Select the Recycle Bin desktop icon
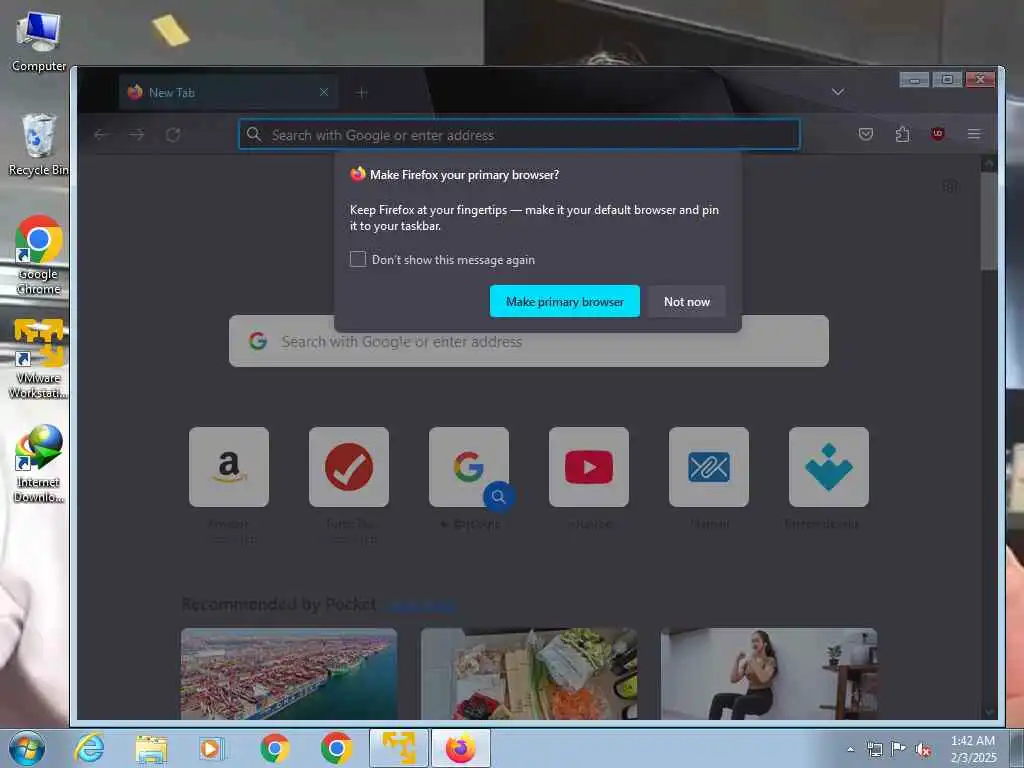Viewport: 1024px width, 768px height. pyautogui.click(x=39, y=144)
